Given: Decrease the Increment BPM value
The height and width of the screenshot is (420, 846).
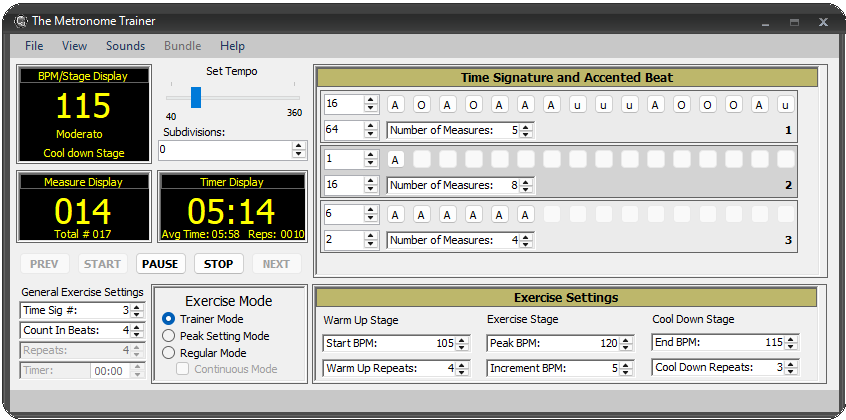Looking at the screenshot, I should pos(626,372).
